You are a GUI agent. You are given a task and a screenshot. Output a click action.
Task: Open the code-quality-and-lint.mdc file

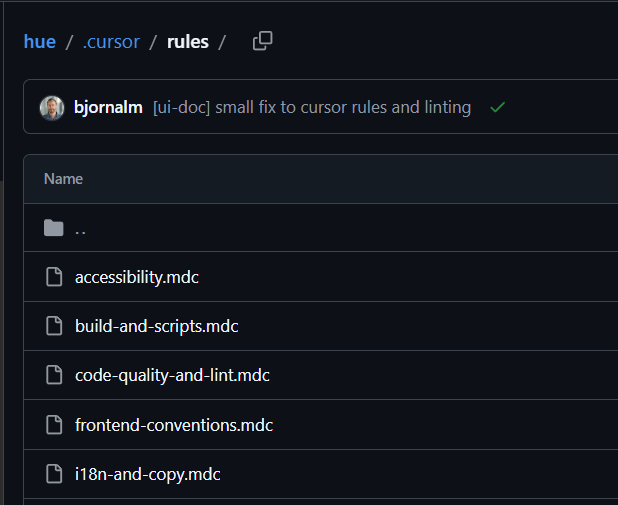click(x=172, y=375)
